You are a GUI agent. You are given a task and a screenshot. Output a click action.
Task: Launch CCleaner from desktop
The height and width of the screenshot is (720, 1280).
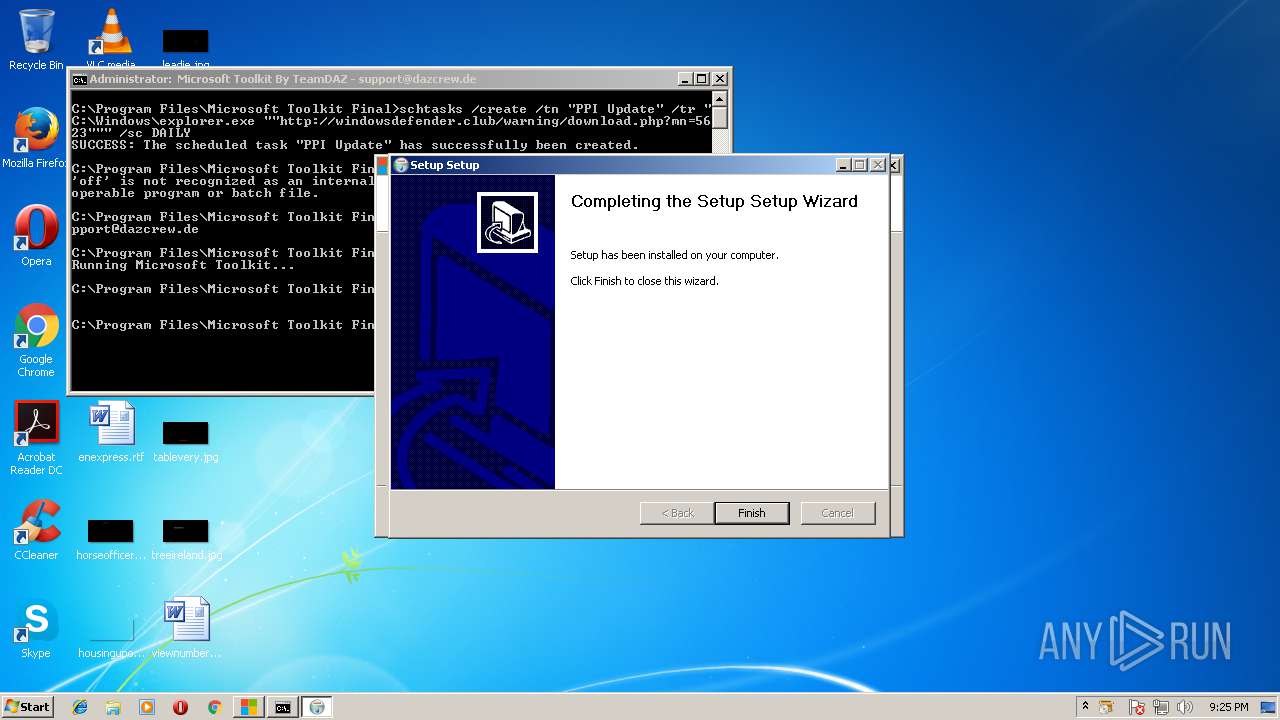click(x=36, y=530)
